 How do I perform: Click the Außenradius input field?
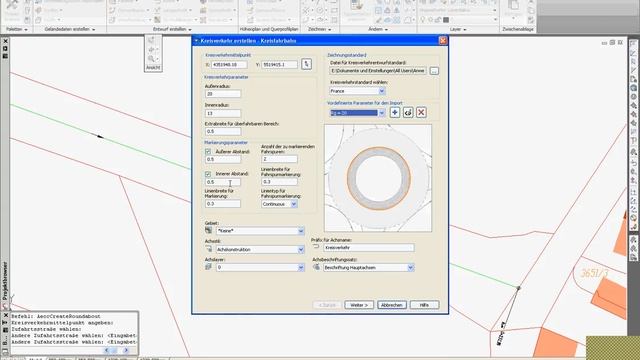(x=223, y=94)
